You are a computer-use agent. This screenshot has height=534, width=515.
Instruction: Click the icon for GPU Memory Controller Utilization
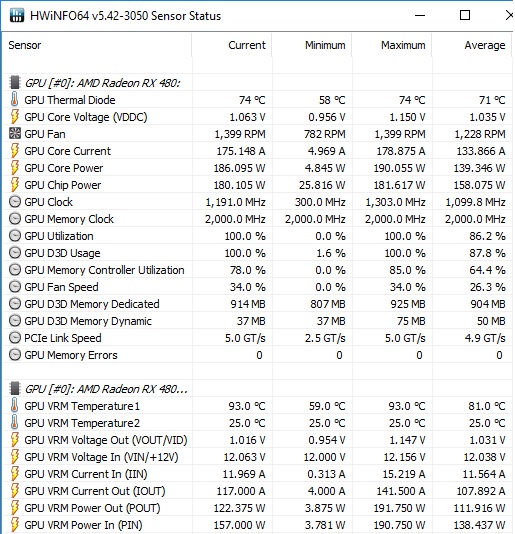(15, 270)
